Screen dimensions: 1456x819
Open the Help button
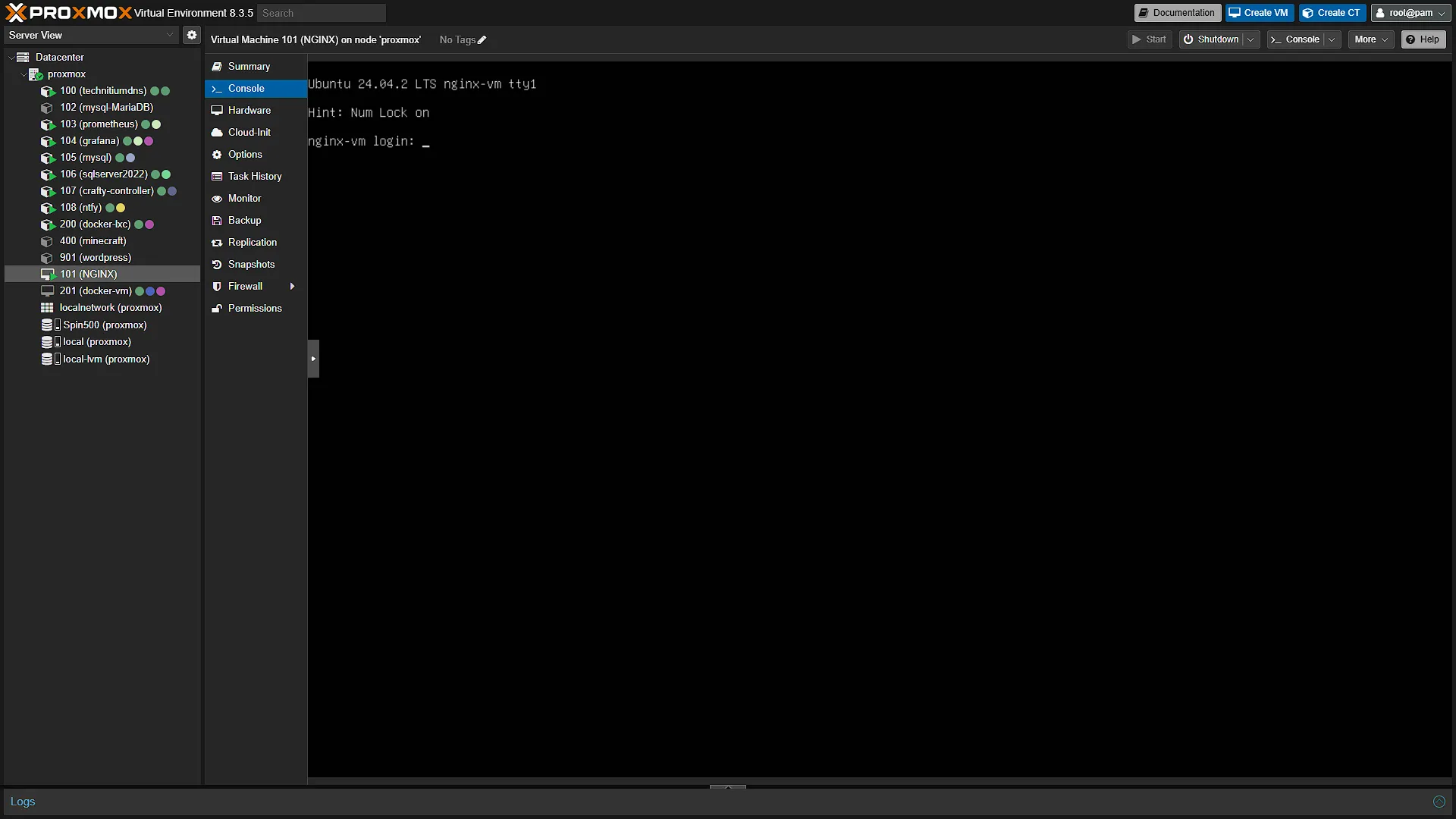1423,39
